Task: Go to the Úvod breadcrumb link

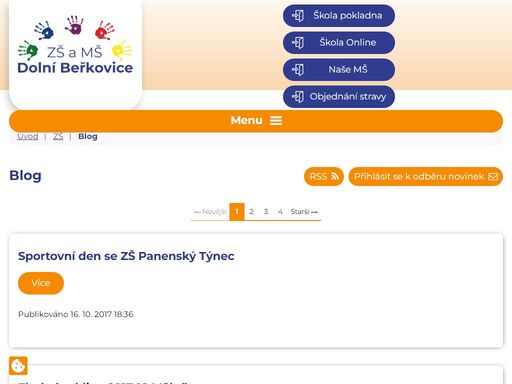Action: coord(28,136)
